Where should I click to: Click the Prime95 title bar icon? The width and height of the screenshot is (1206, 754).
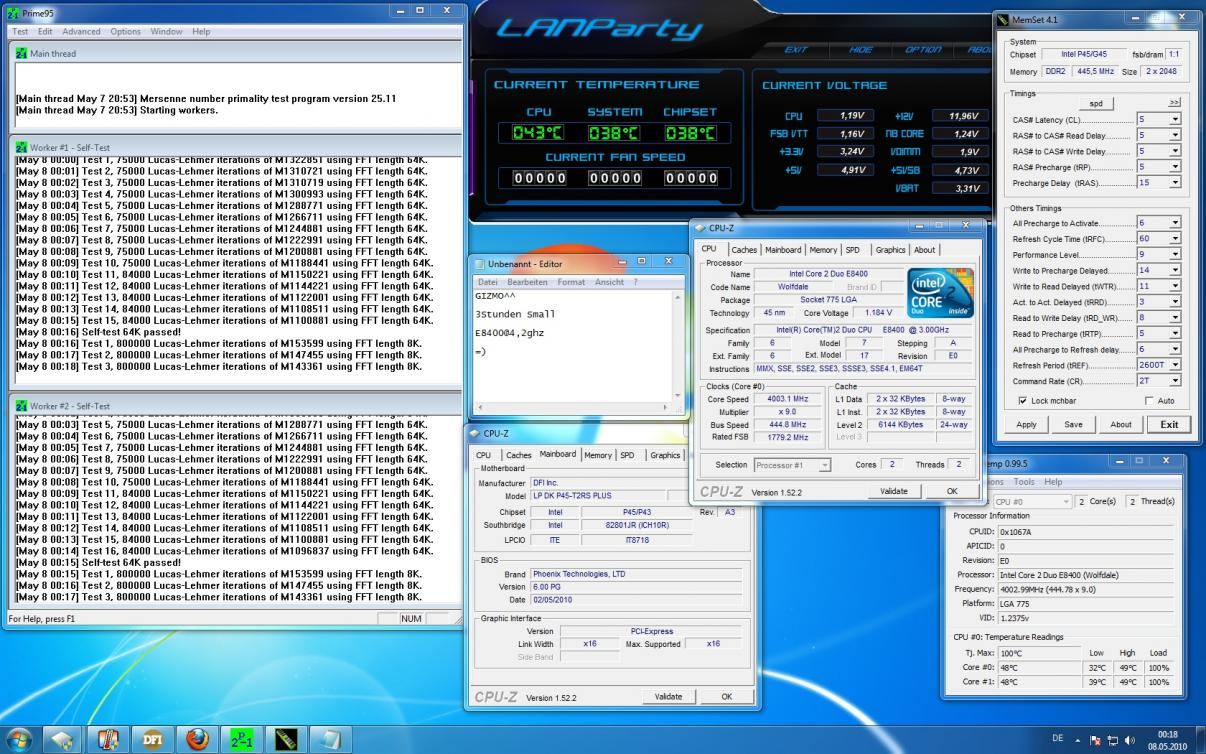click(x=13, y=13)
